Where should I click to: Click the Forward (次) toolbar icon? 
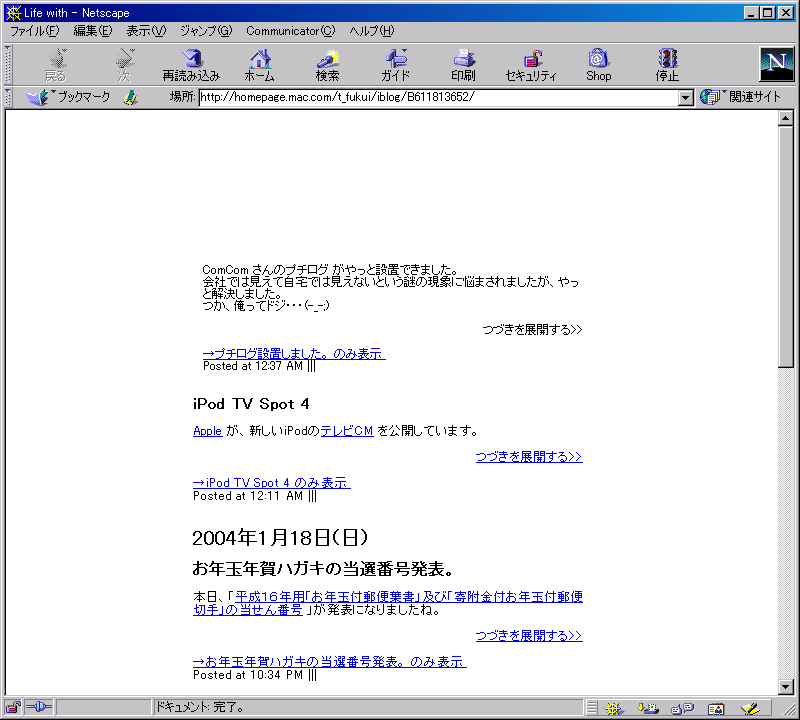(124, 64)
